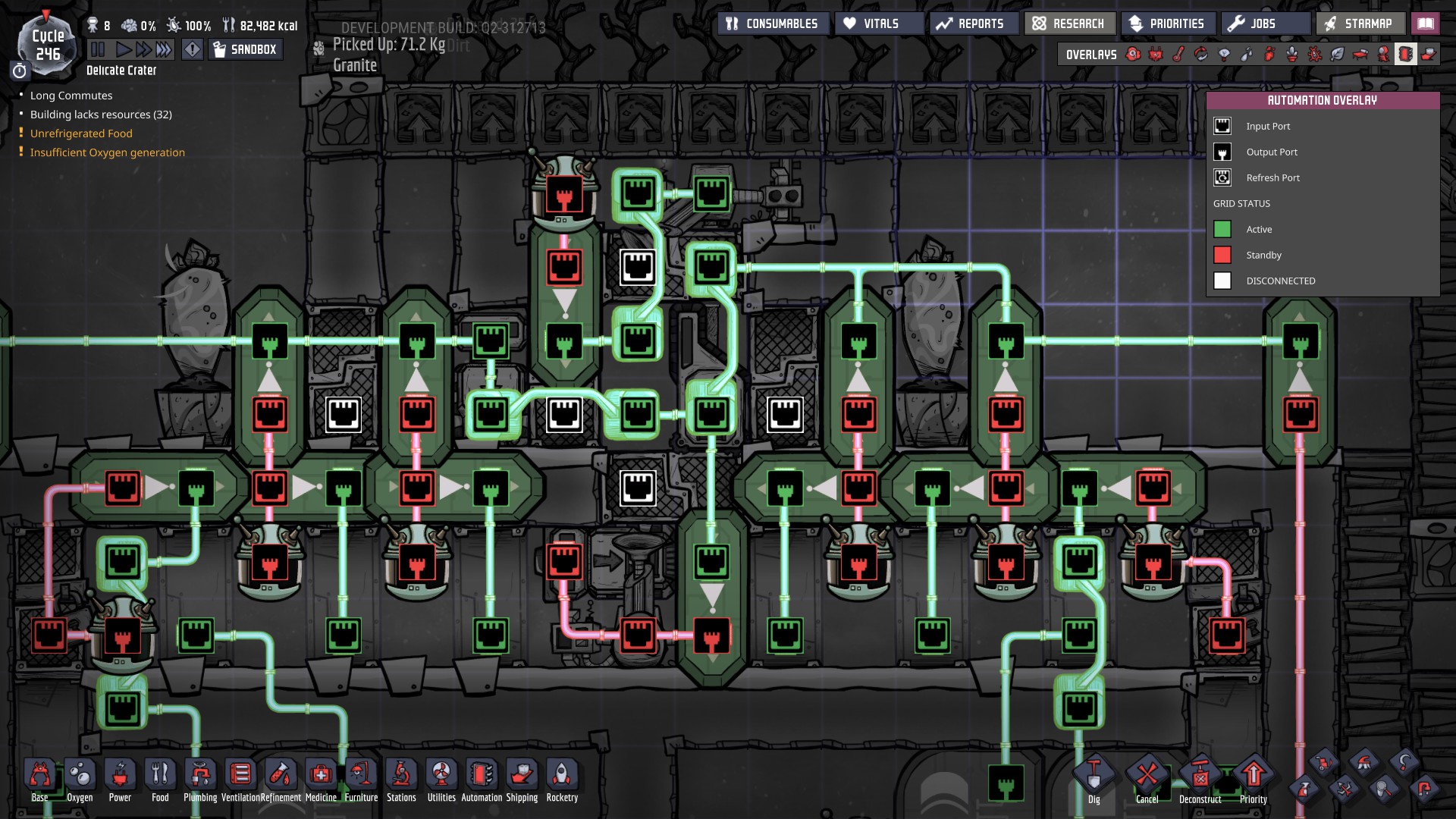Click the stopwatch schedule icon

(20, 71)
